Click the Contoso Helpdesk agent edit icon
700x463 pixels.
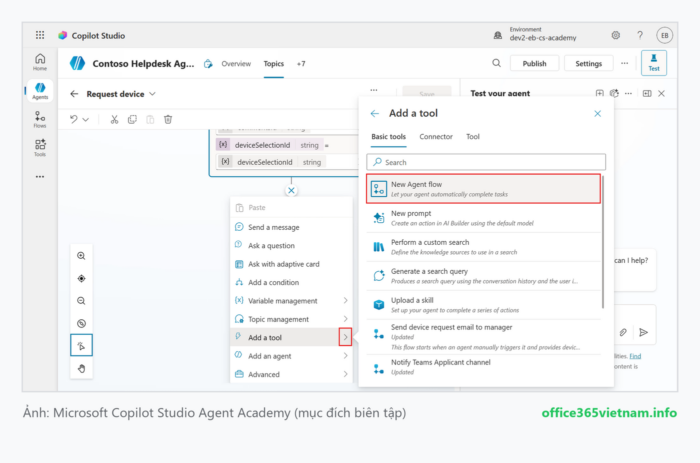click(x=208, y=64)
